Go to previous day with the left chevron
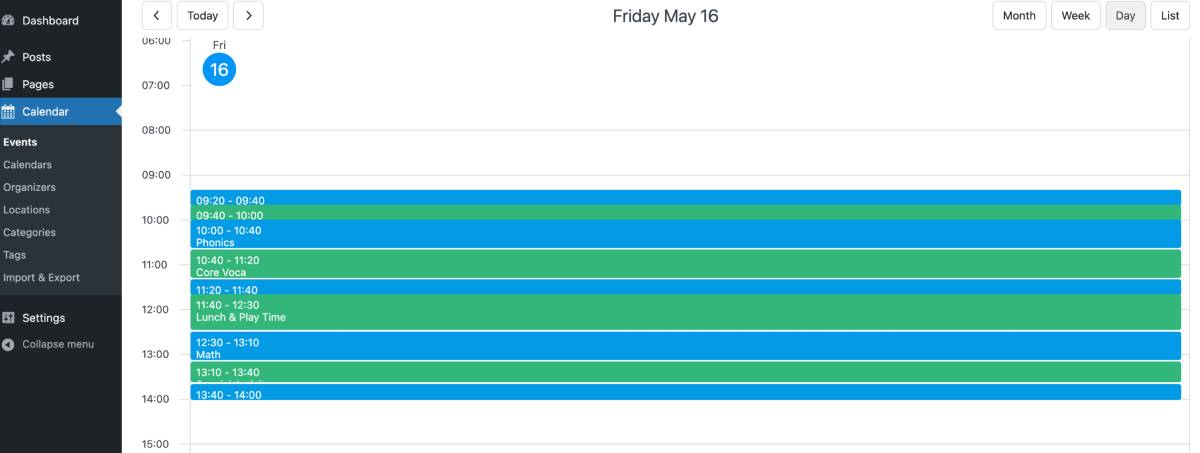The image size is (1200, 453). [156, 16]
